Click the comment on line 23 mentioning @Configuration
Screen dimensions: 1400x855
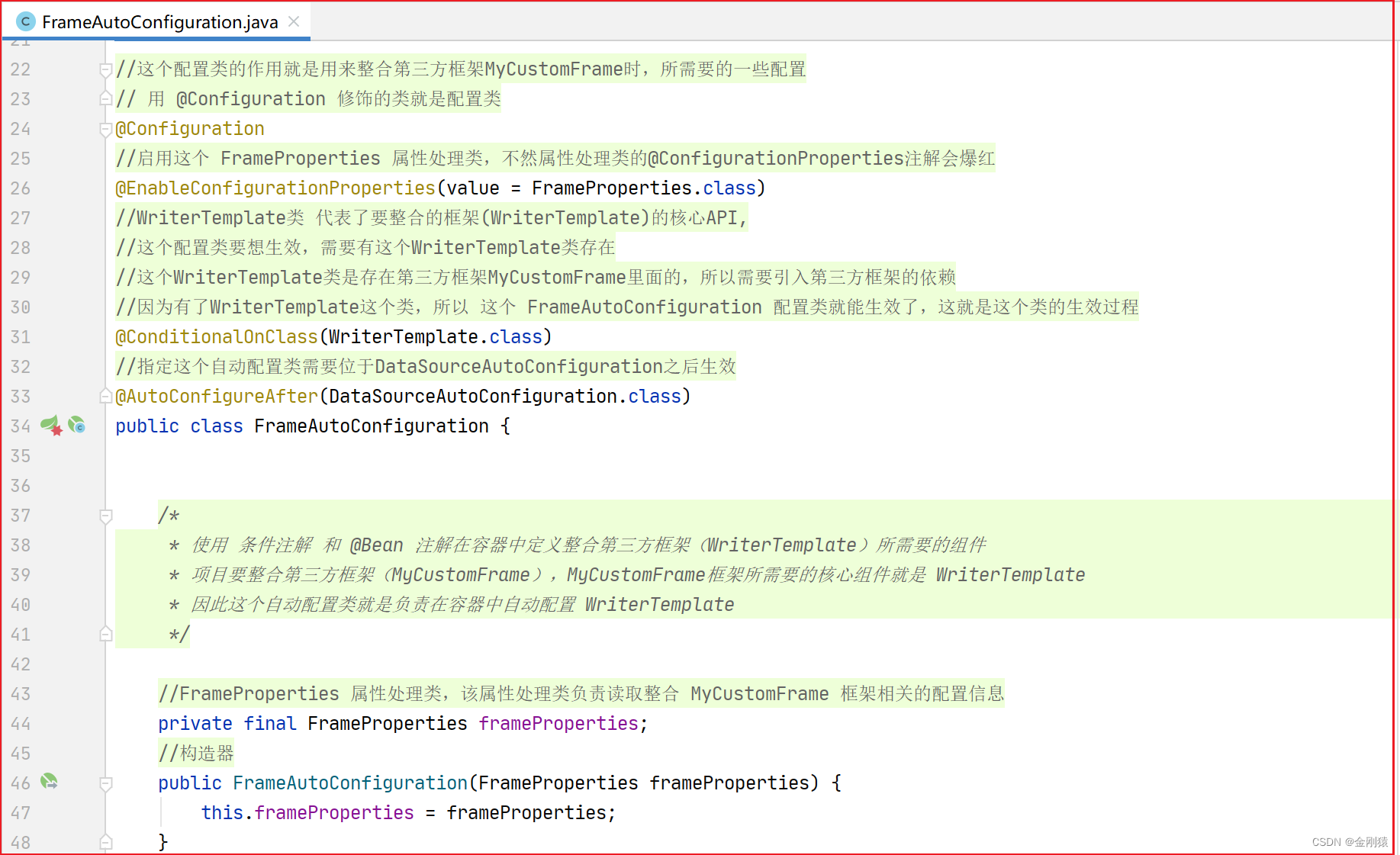(308, 99)
